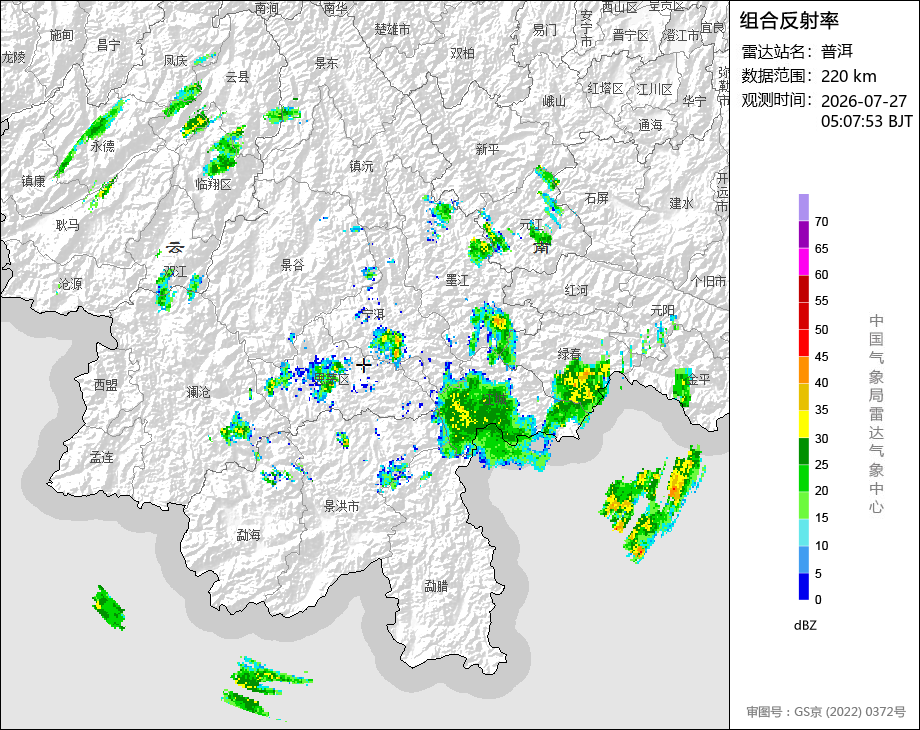Click the black cross radar station marker
The image size is (920, 730).
364,365
